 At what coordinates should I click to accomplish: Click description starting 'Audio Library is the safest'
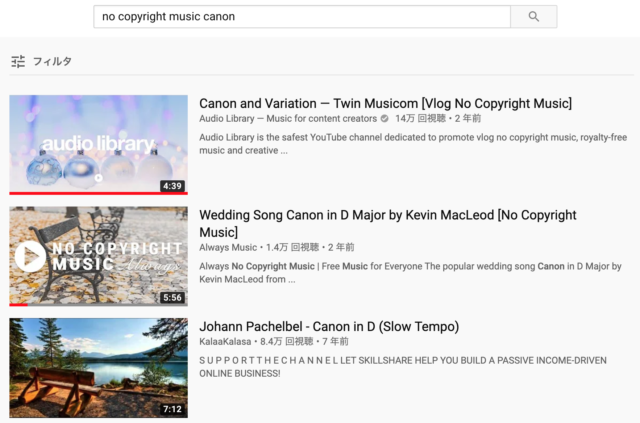(413, 144)
